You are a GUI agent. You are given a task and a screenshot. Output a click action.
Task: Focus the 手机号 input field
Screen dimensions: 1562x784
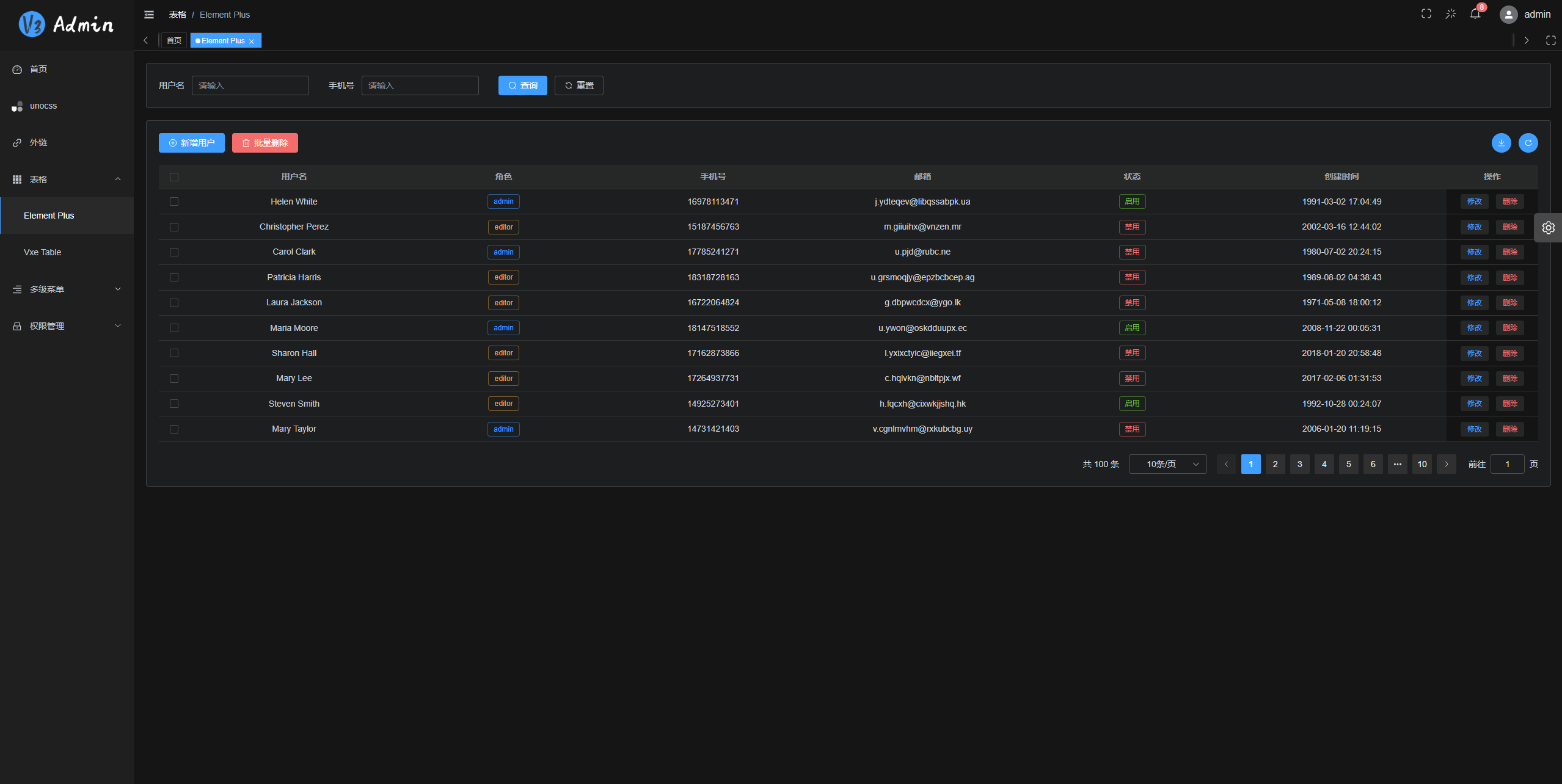point(420,85)
